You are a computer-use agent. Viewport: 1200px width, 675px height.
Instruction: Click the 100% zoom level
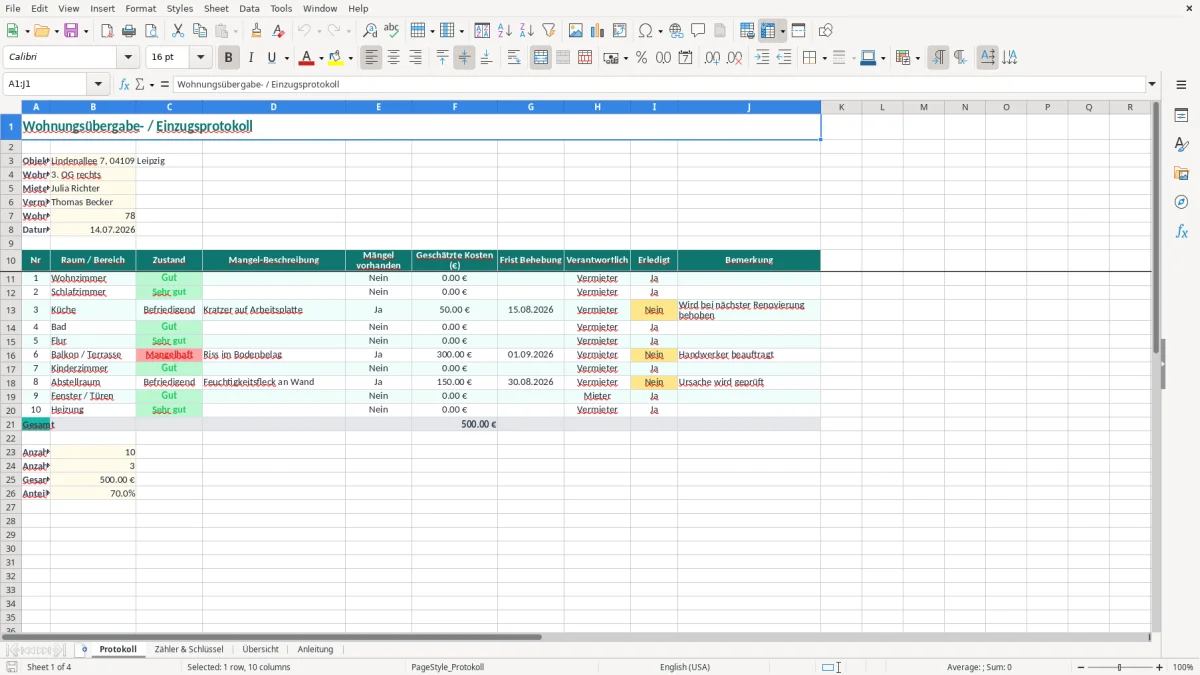tap(1183, 667)
